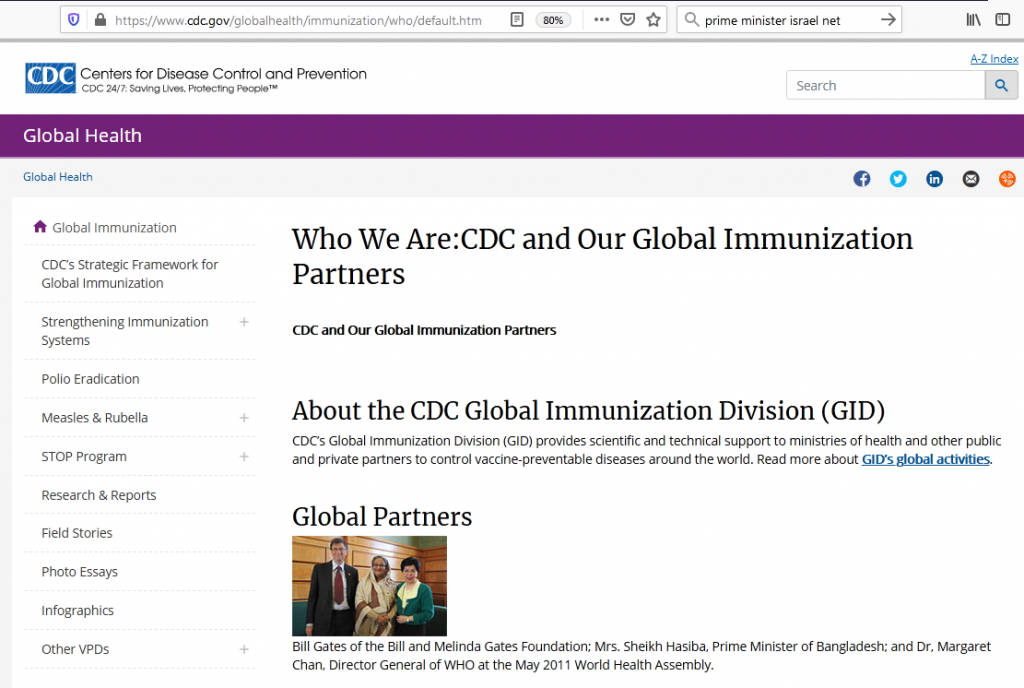Click the browser search box text

pos(772,20)
